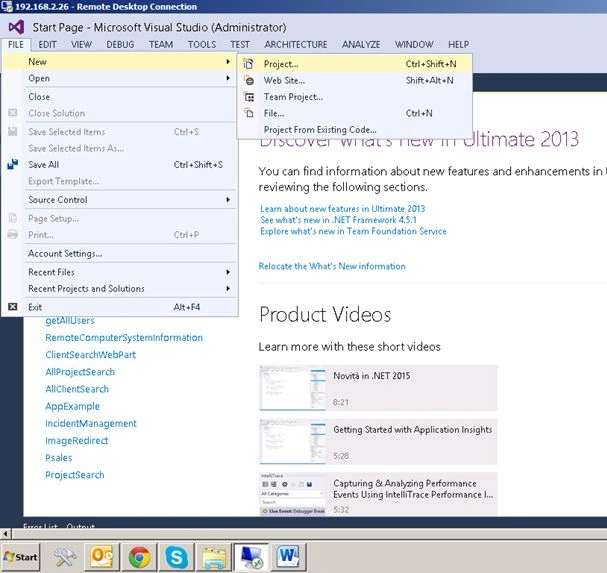Click the Visual Studio logo icon
This screenshot has width=607, height=573.
(x=16, y=27)
